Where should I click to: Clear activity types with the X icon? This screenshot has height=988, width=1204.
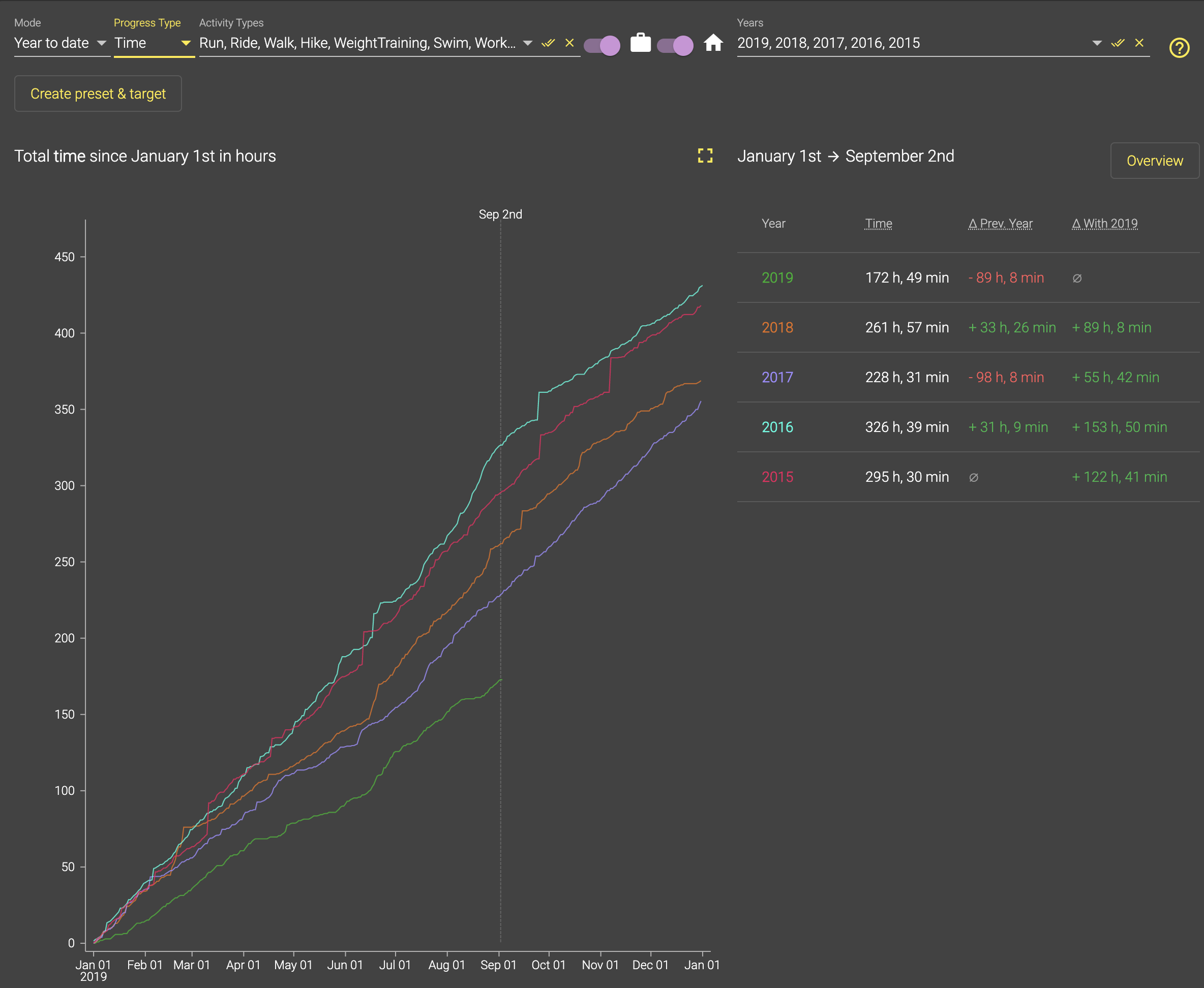pos(569,43)
